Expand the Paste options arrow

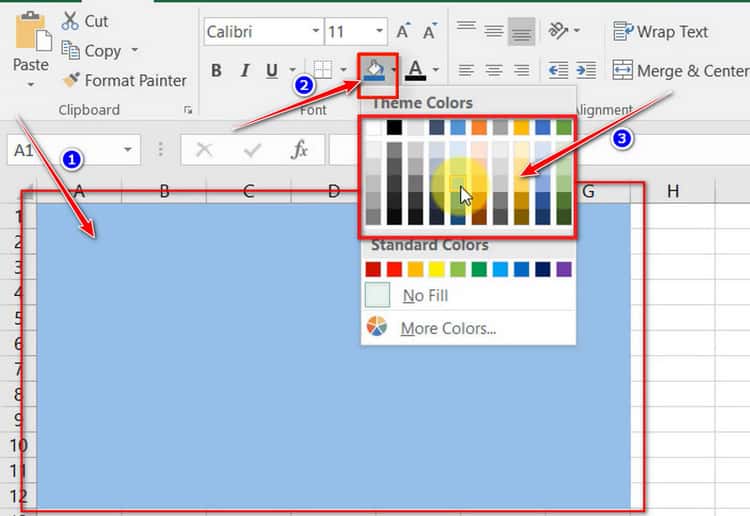(x=31, y=85)
